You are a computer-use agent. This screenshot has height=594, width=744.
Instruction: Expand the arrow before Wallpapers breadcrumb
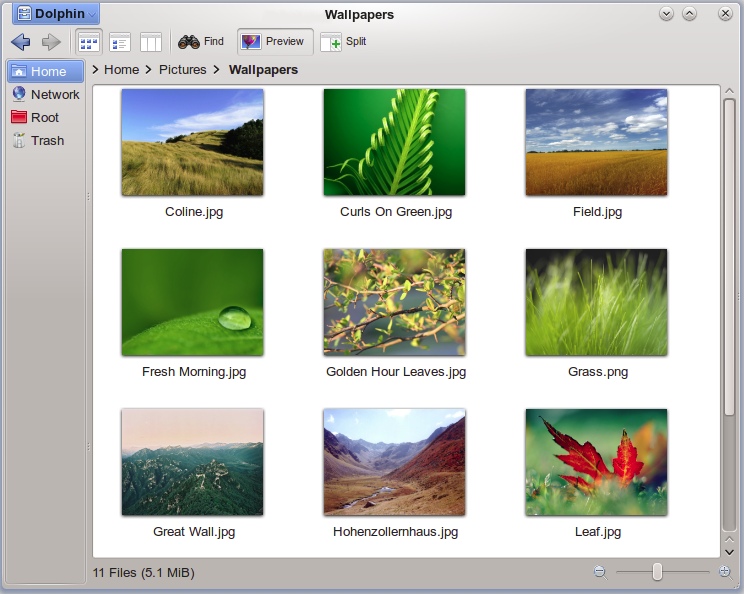[217, 70]
